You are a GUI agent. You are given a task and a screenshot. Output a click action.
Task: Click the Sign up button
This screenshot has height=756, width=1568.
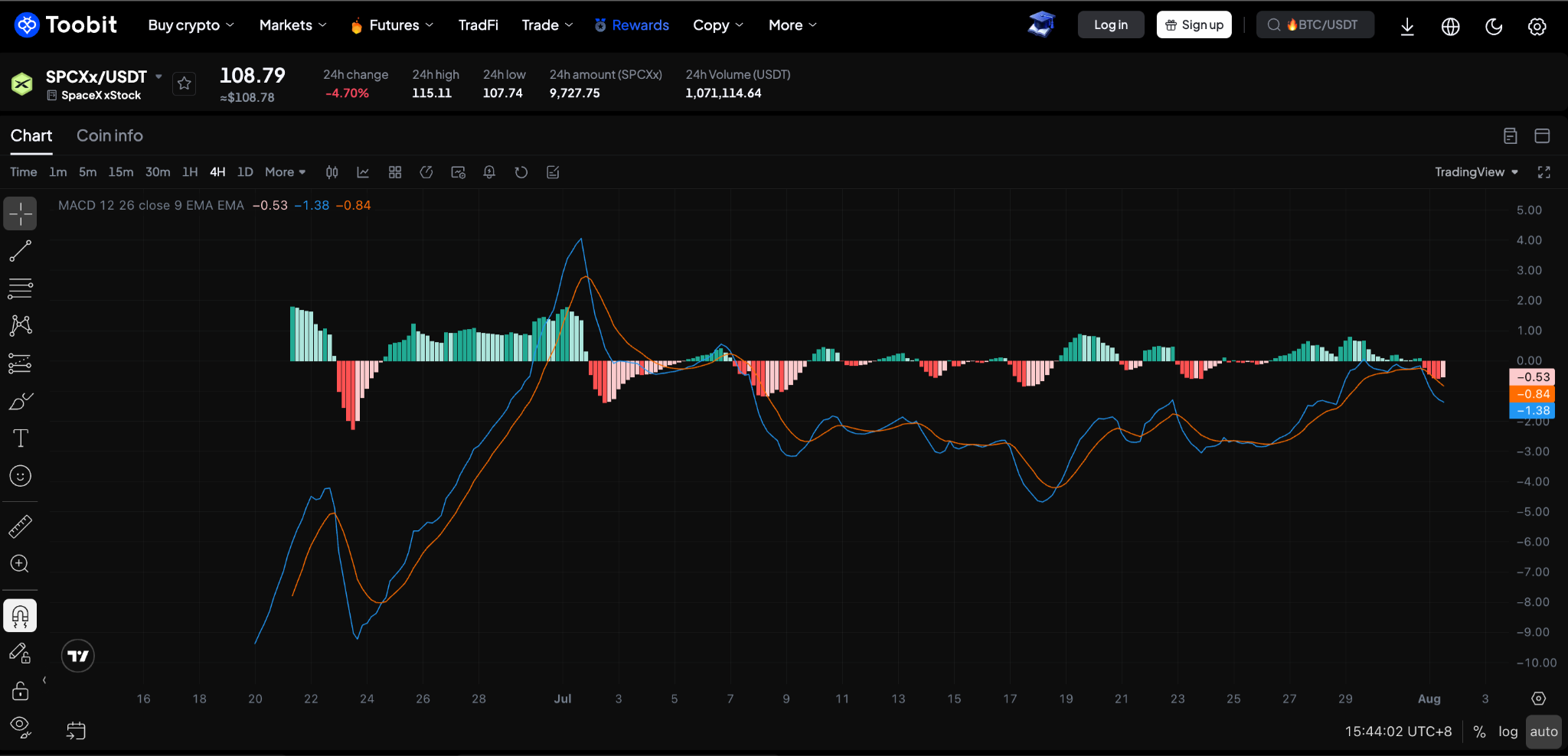tap(1194, 24)
